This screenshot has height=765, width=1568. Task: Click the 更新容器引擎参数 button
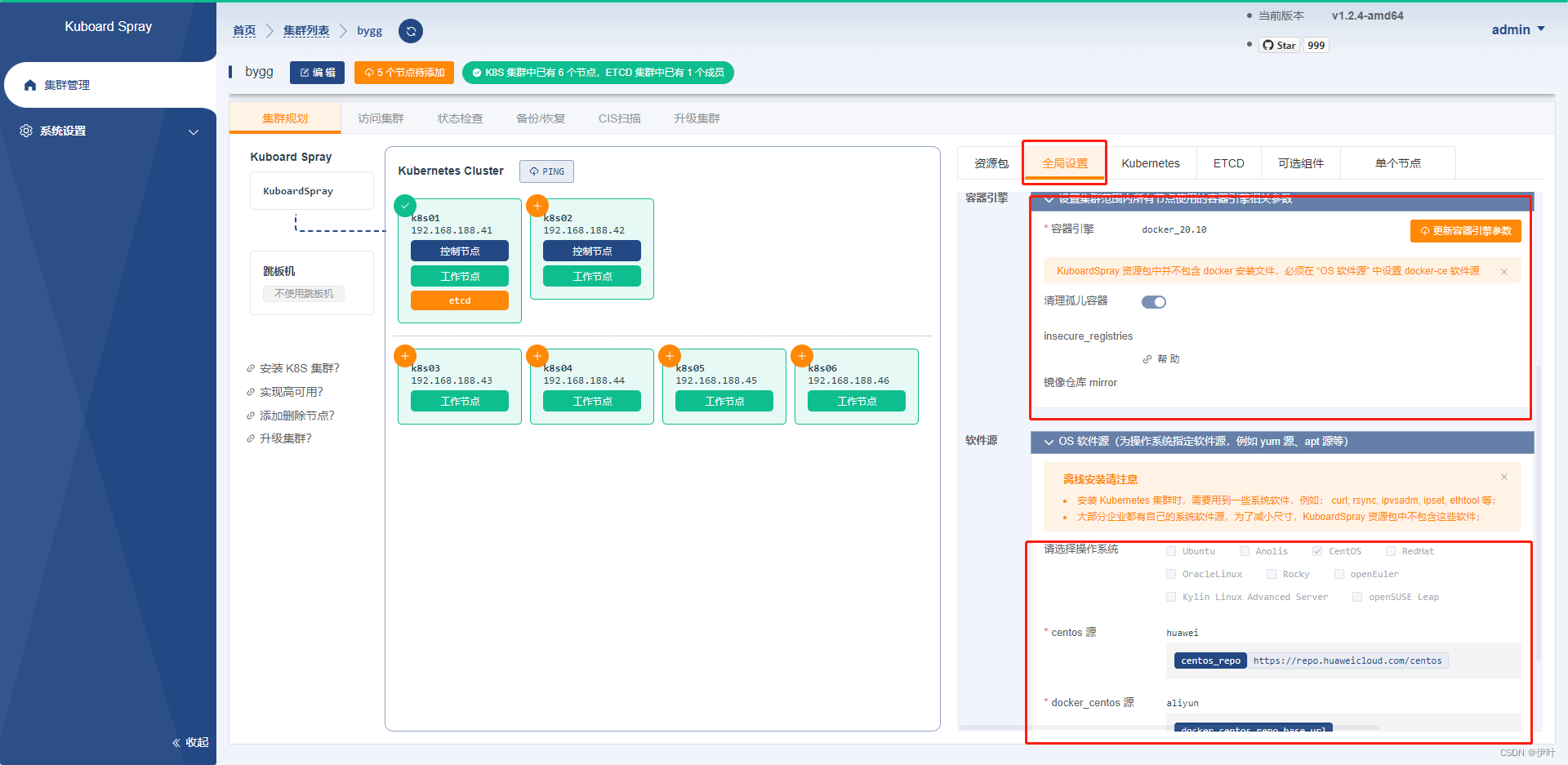(x=1466, y=231)
